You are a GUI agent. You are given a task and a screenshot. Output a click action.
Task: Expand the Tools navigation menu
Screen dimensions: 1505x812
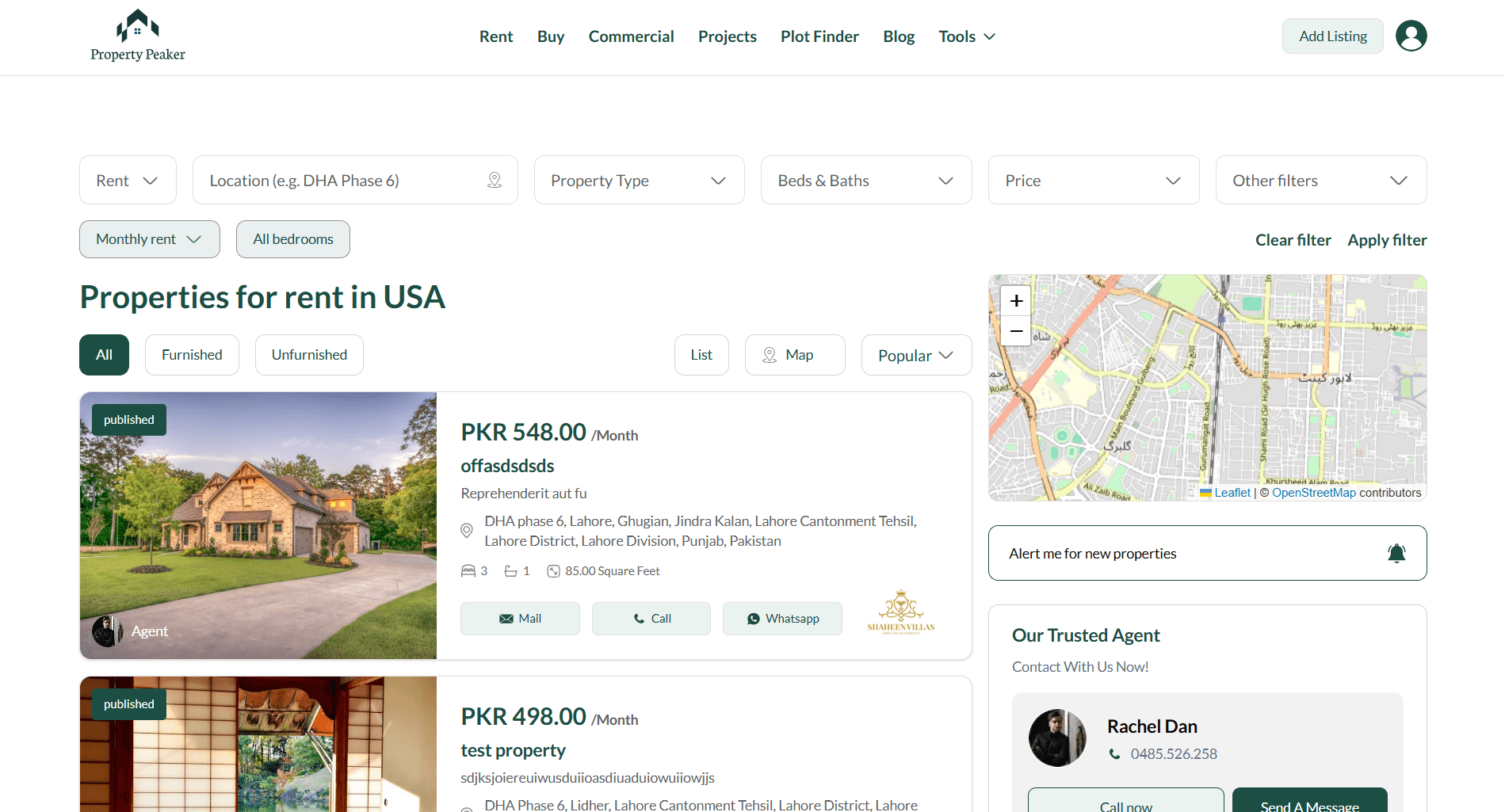point(967,36)
